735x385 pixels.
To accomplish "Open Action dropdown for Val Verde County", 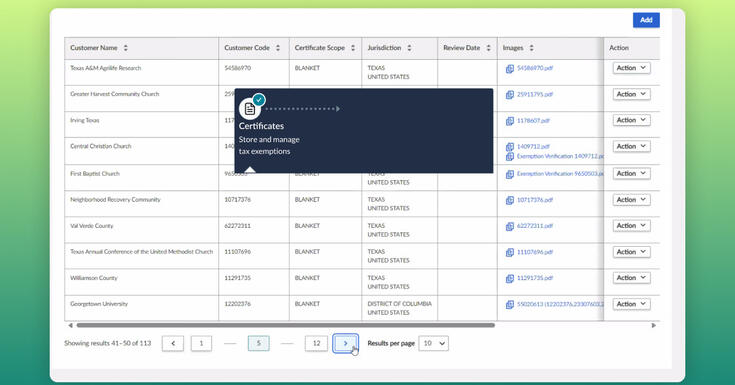I will [x=631, y=226].
